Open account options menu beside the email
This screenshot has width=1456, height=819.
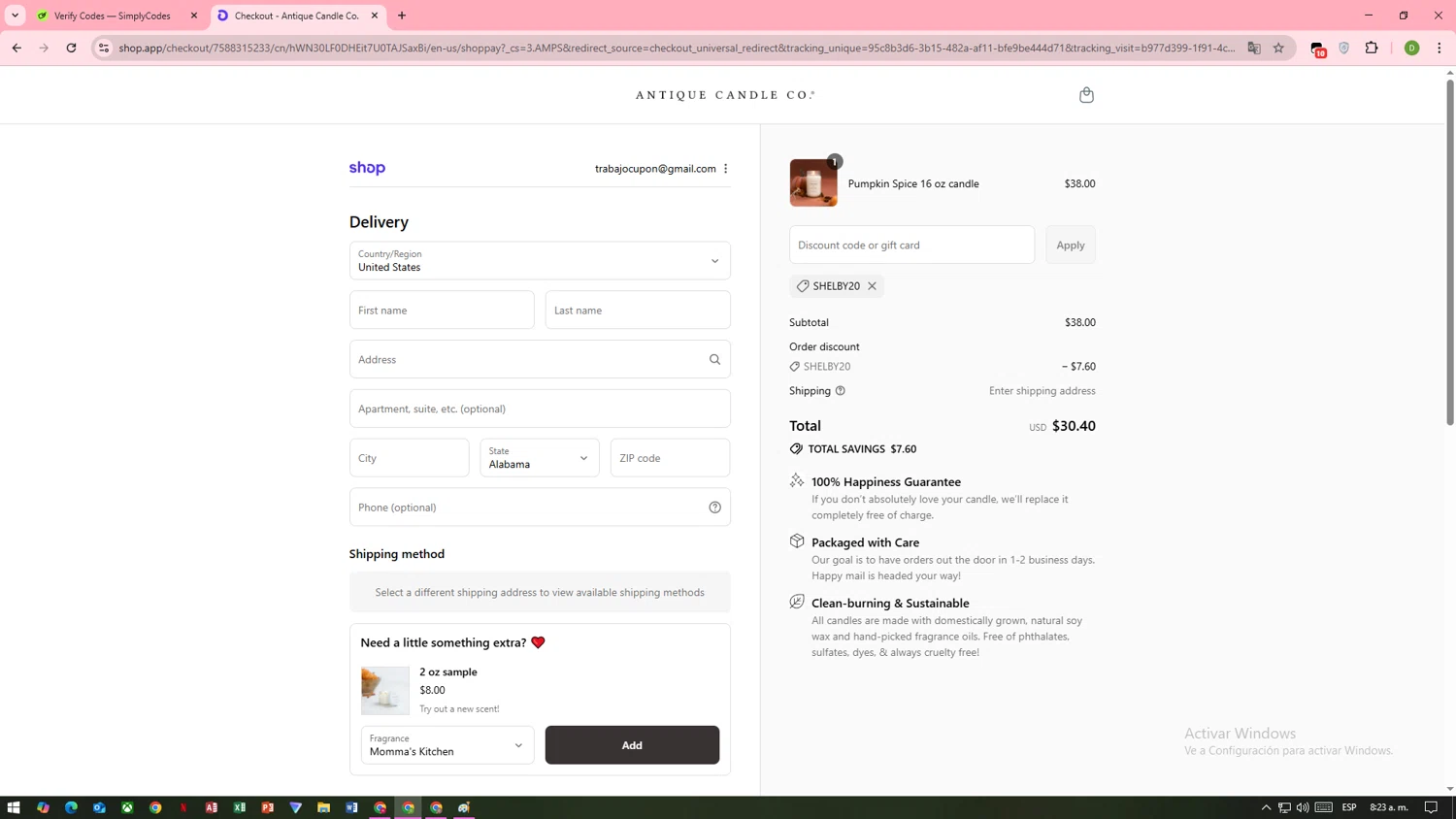726,169
